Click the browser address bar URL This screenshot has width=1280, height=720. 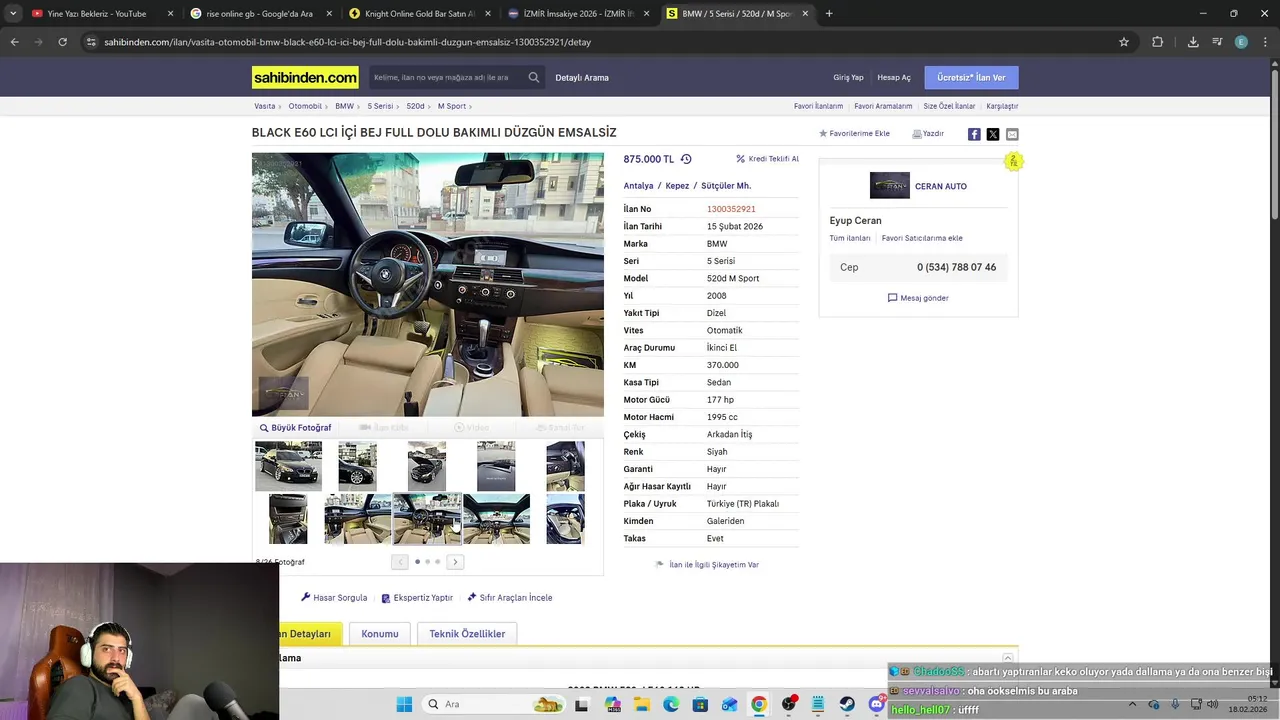pyautogui.click(x=348, y=42)
